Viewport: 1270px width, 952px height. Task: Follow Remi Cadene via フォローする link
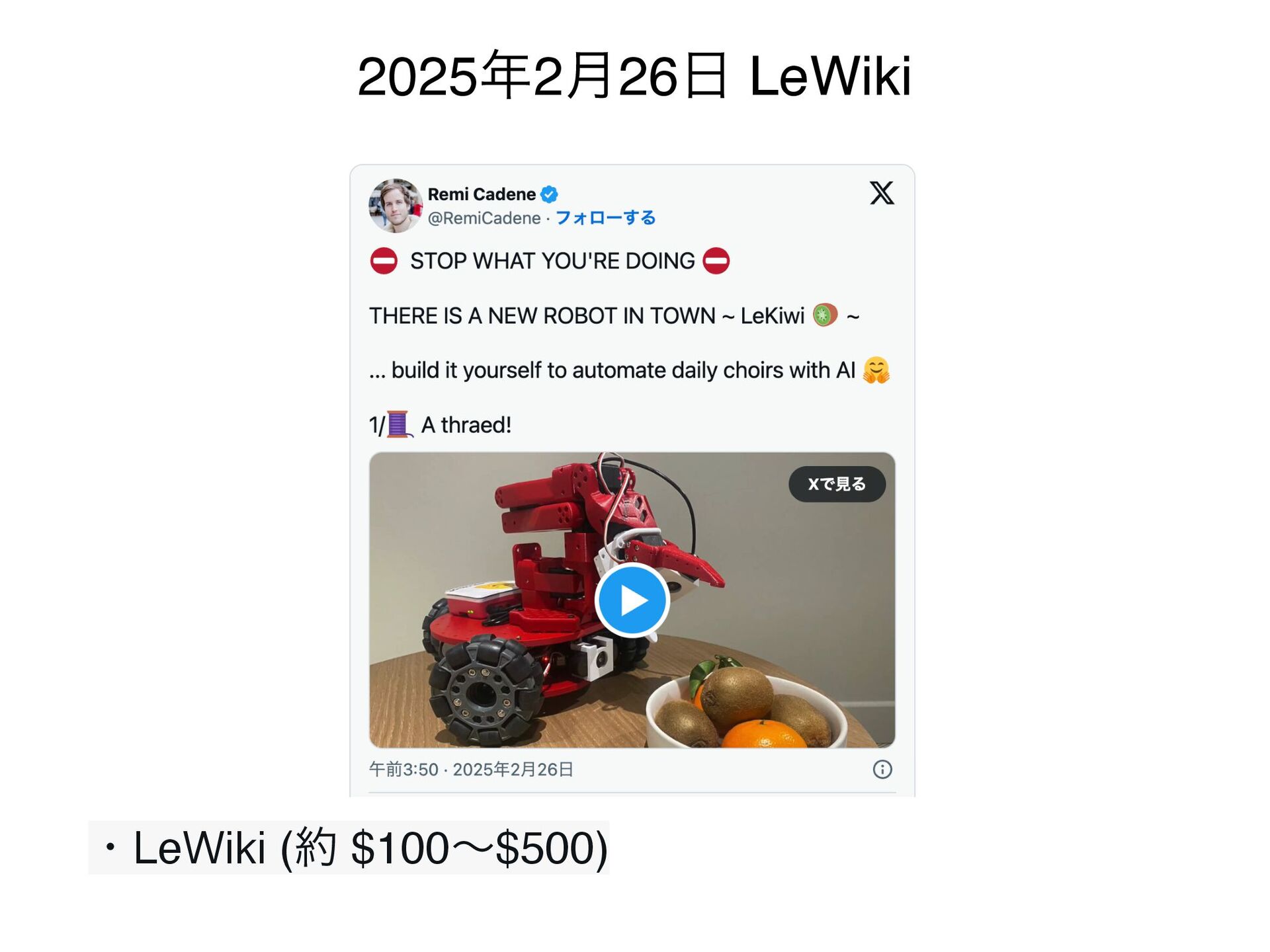click(605, 218)
